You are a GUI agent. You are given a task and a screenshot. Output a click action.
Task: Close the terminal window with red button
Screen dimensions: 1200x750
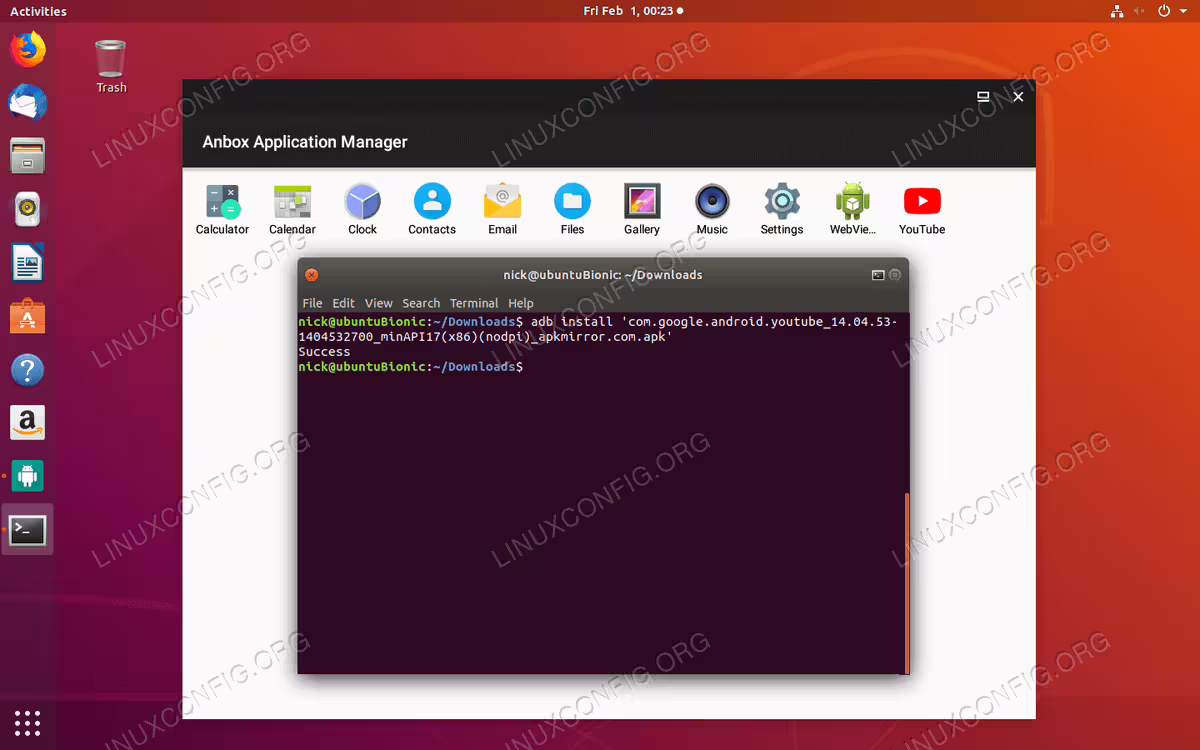(311, 275)
